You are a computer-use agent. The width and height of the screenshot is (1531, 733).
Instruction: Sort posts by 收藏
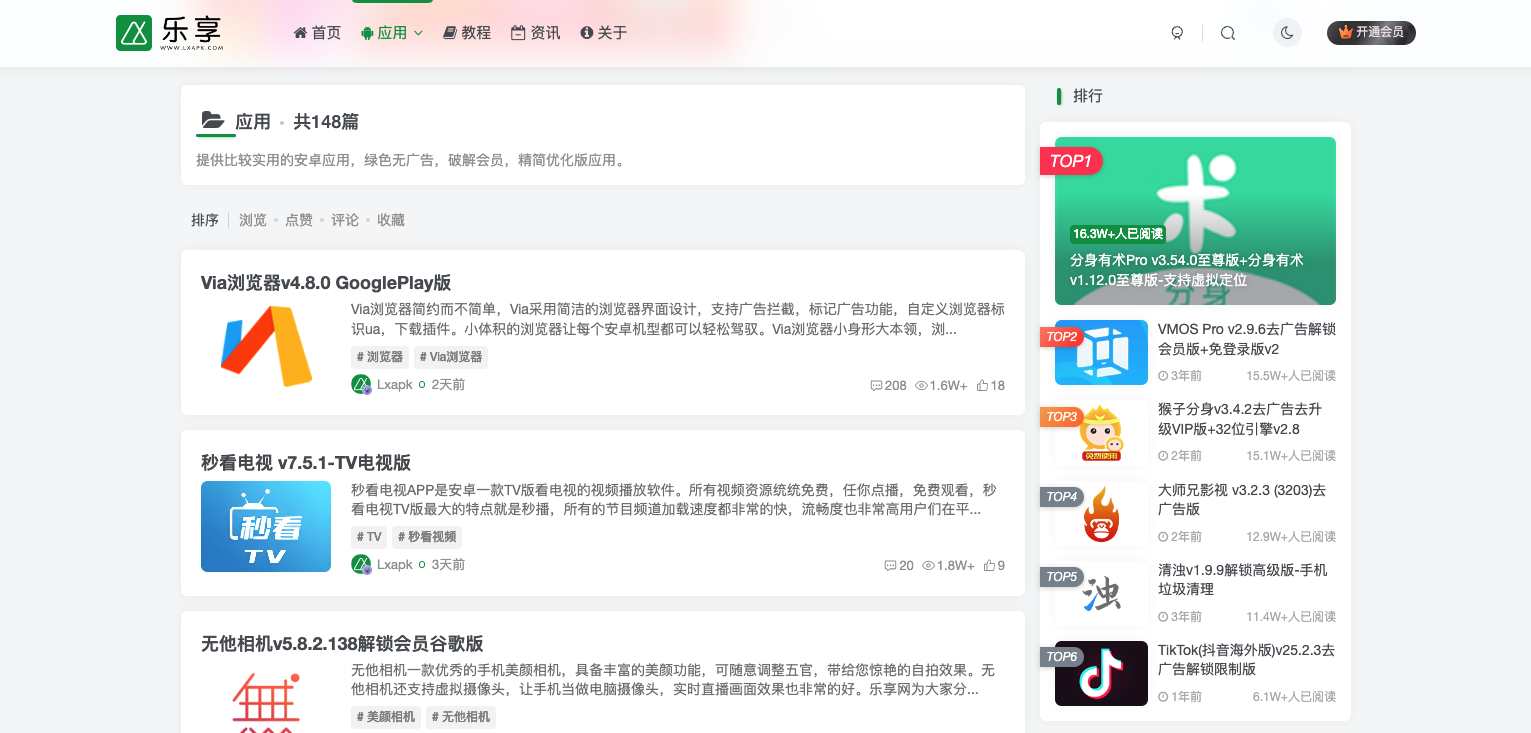coord(391,220)
